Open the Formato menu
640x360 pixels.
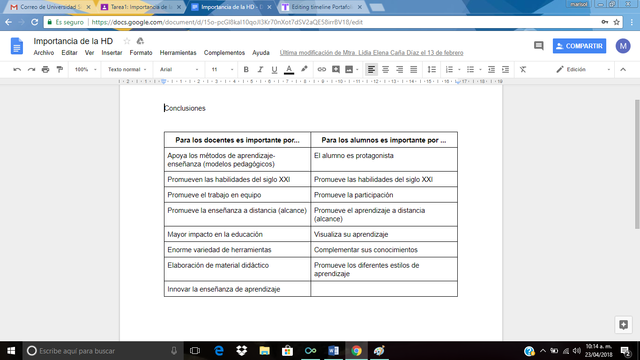(x=141, y=53)
